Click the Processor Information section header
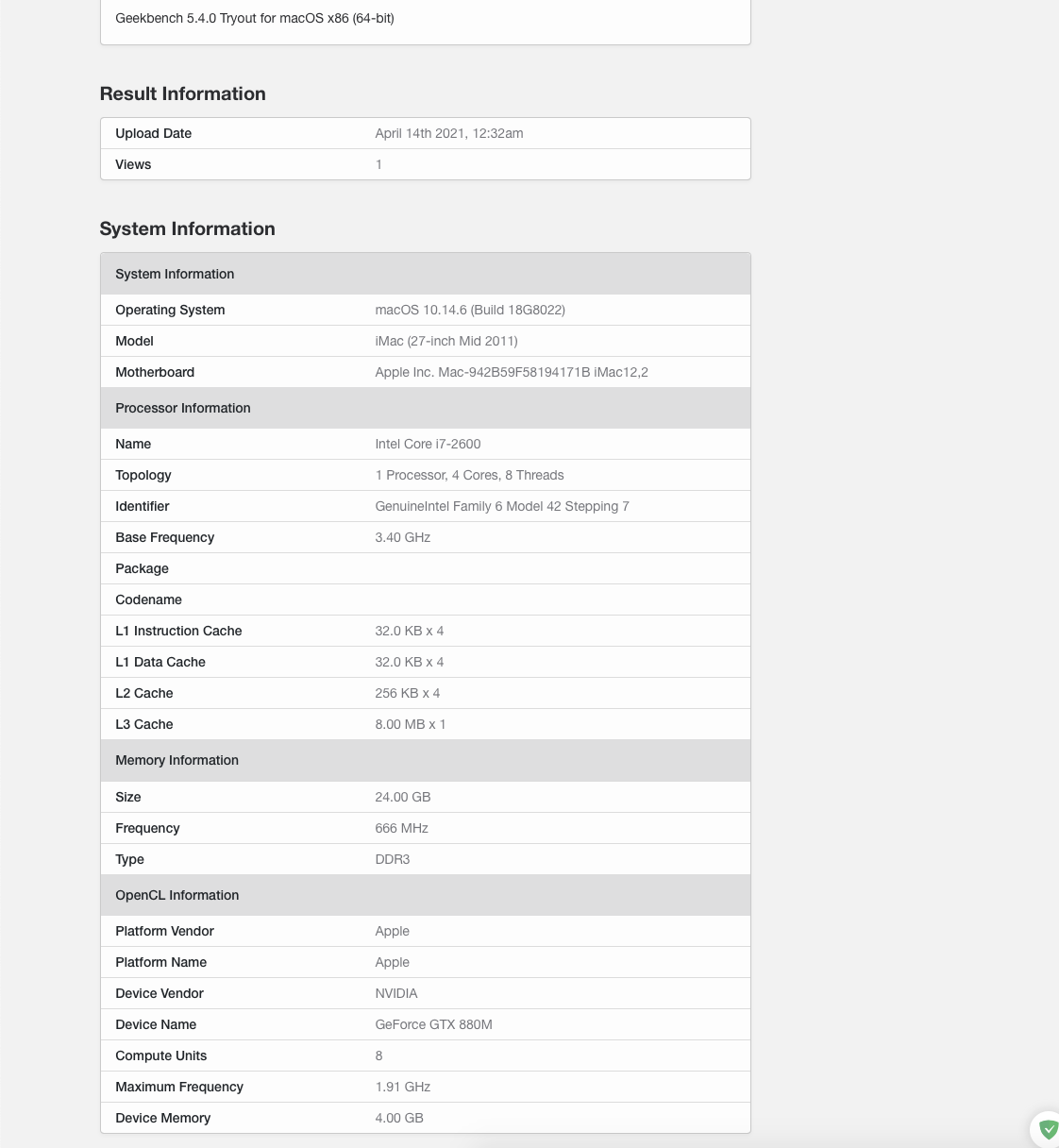Image resolution: width=1059 pixels, height=1148 pixels. click(183, 408)
